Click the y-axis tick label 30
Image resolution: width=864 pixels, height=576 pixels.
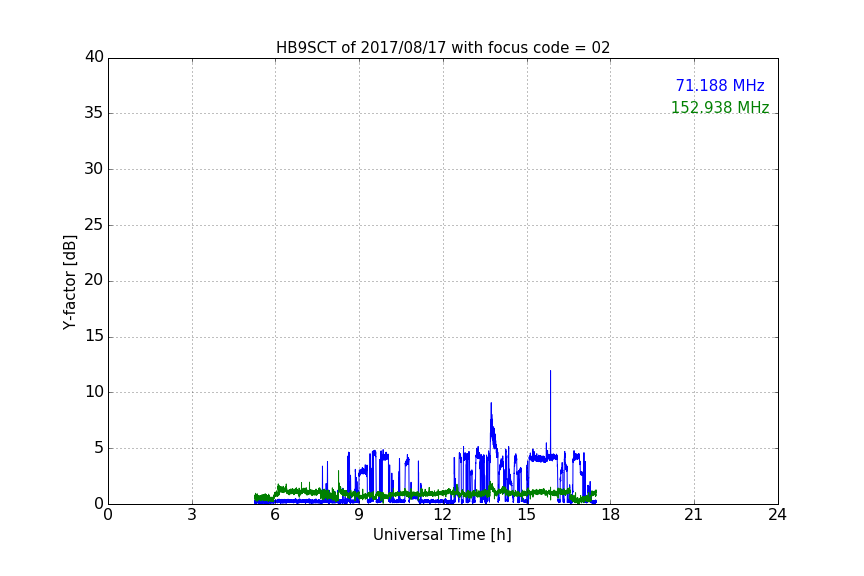click(x=94, y=169)
